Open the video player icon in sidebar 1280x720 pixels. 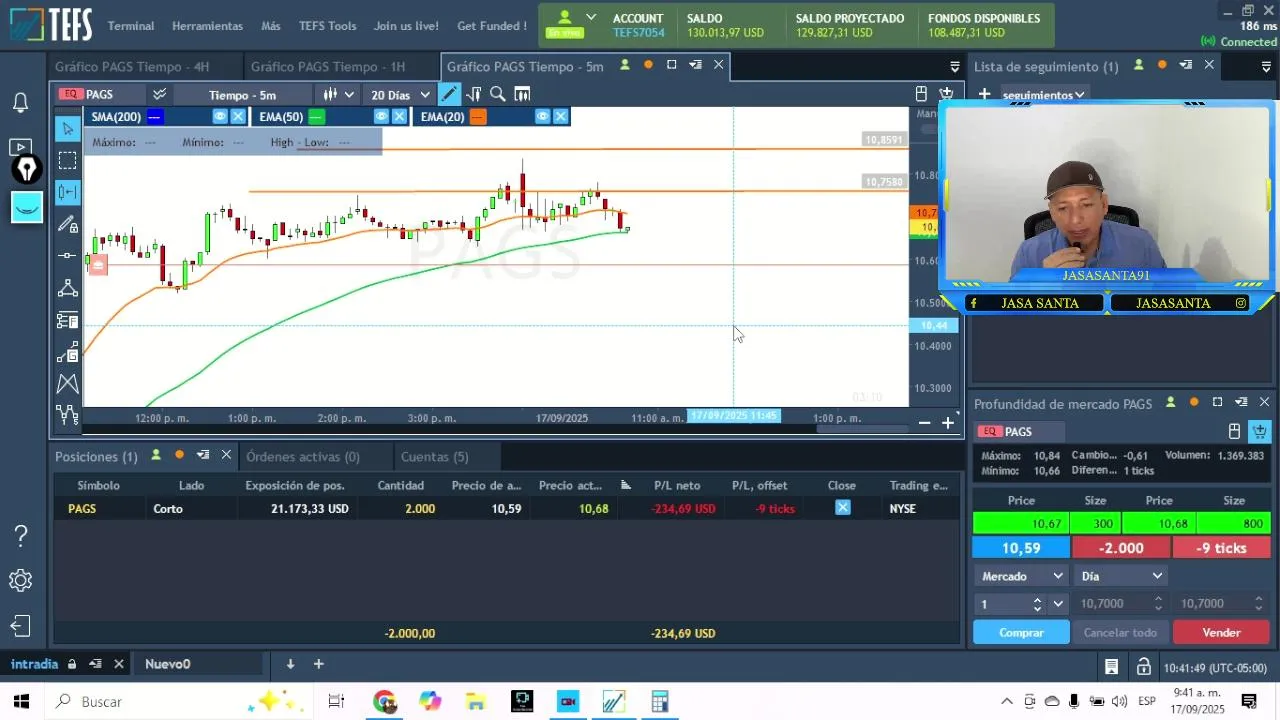[20, 147]
